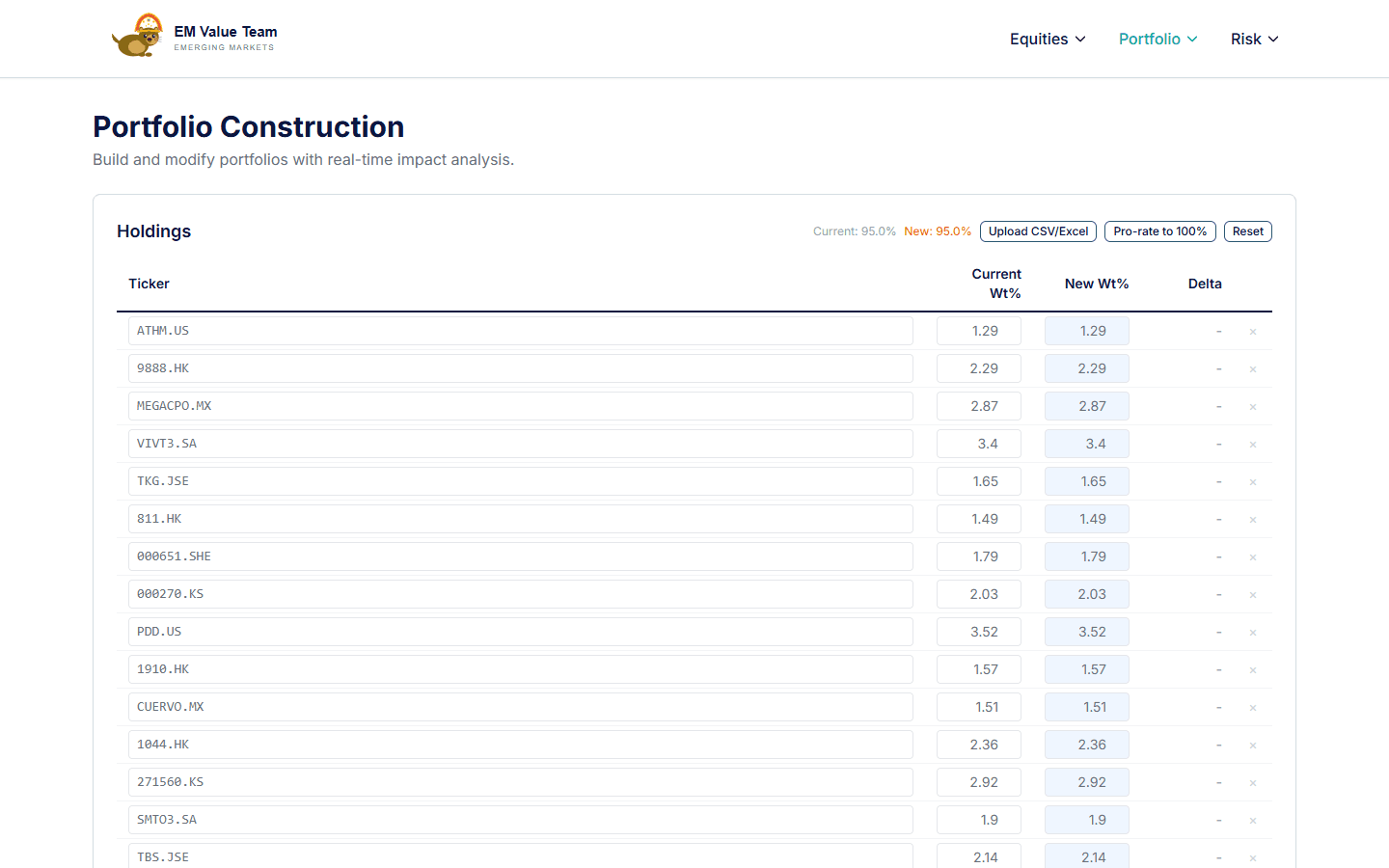
Task: Delete the SMTO3.SA holding via × icon
Action: 1252,820
